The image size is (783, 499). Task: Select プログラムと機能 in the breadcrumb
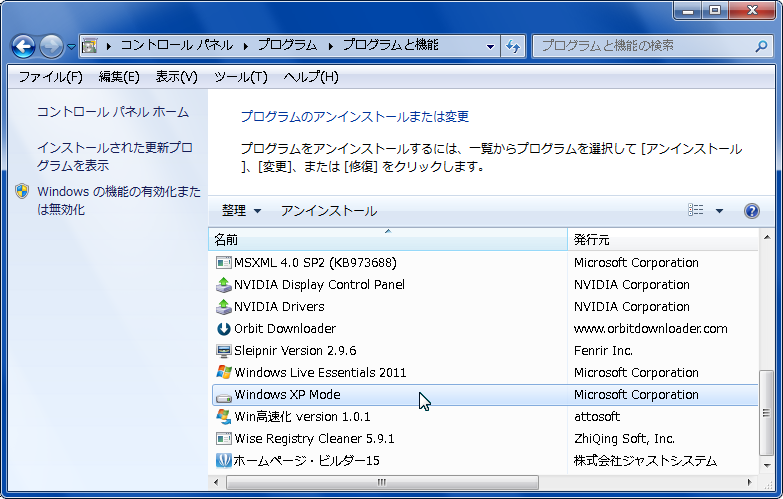click(x=391, y=45)
